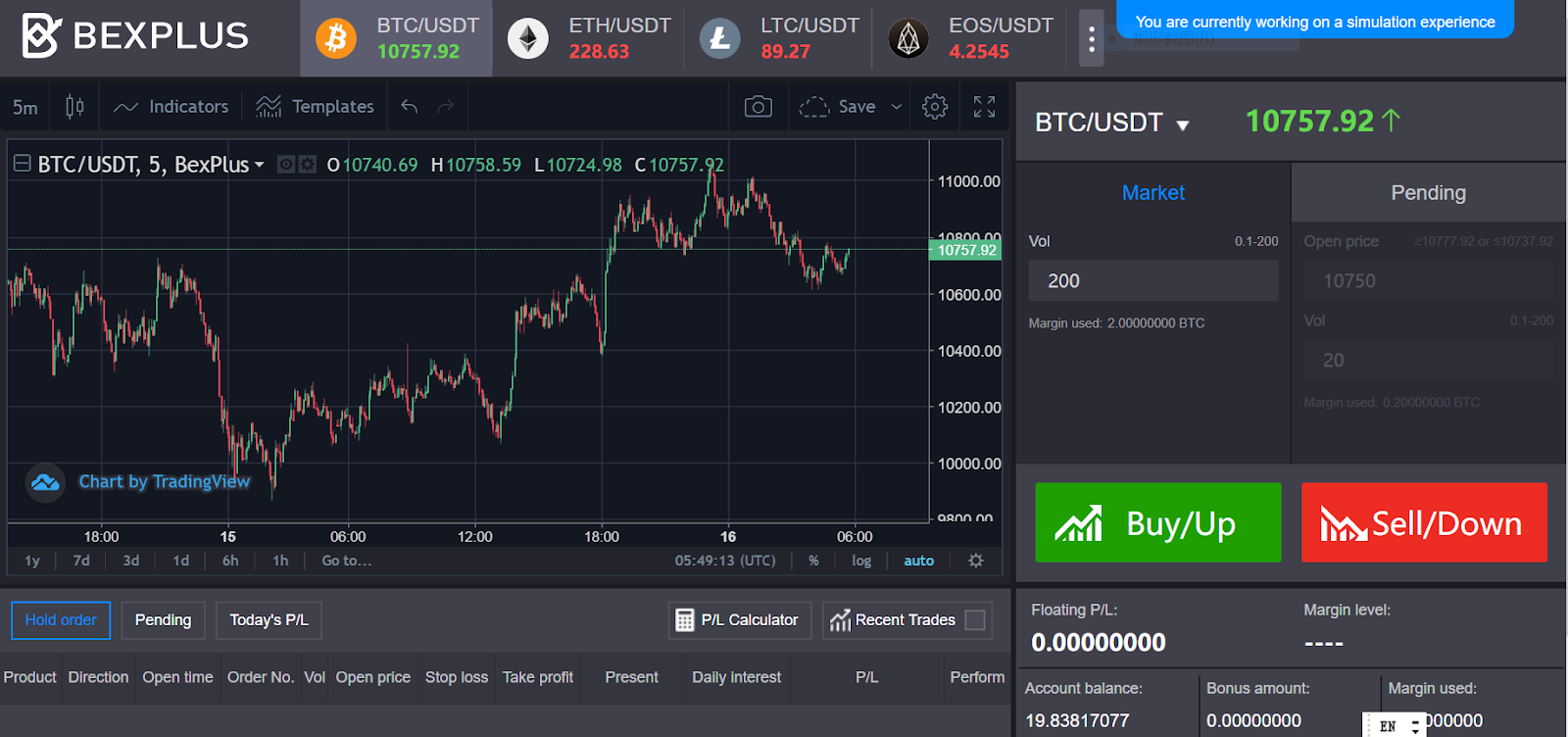Set chart range to 6h
1568x737 pixels.
pyautogui.click(x=230, y=561)
